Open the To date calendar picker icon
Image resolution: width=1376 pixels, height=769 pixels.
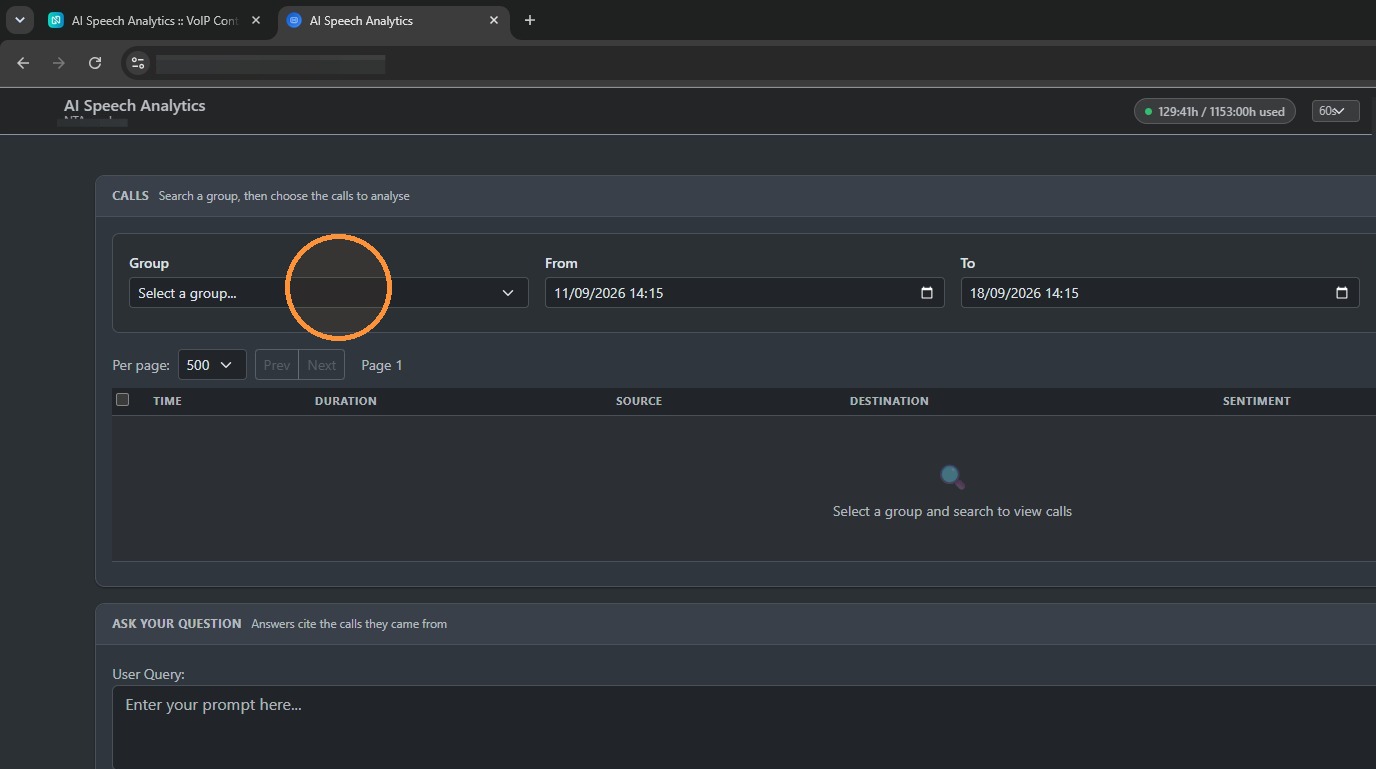coord(1341,293)
